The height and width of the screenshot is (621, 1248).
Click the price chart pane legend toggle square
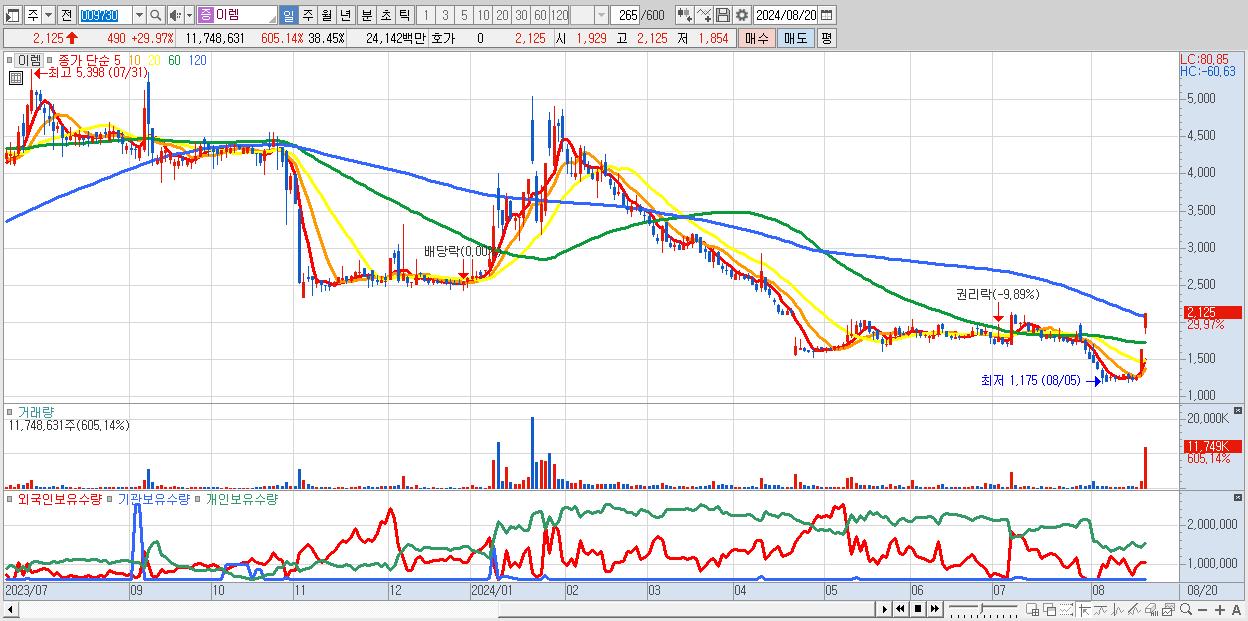tap(10, 60)
